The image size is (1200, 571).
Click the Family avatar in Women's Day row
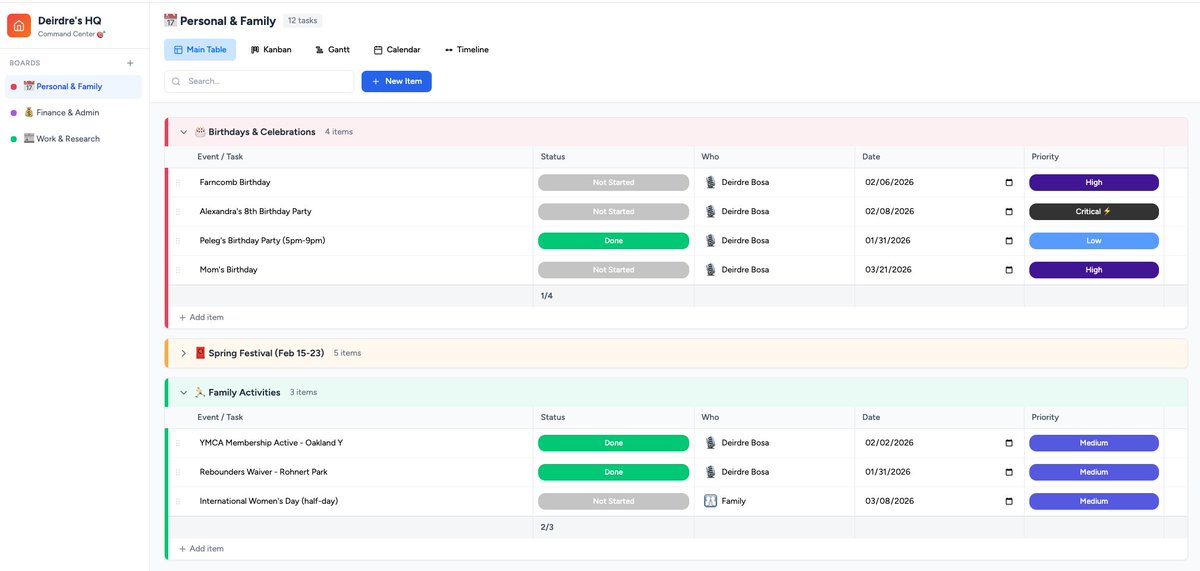[710, 501]
